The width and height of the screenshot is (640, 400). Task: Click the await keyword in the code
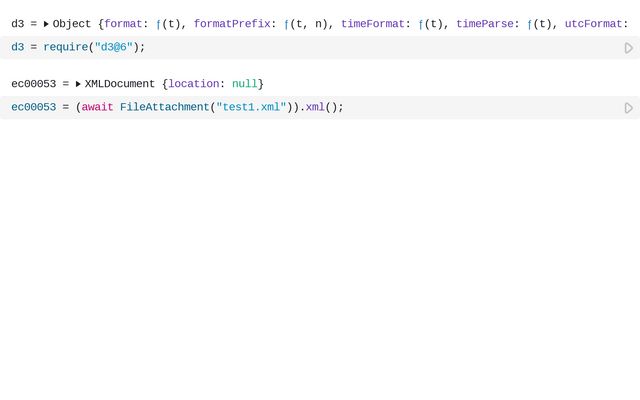pos(97,107)
